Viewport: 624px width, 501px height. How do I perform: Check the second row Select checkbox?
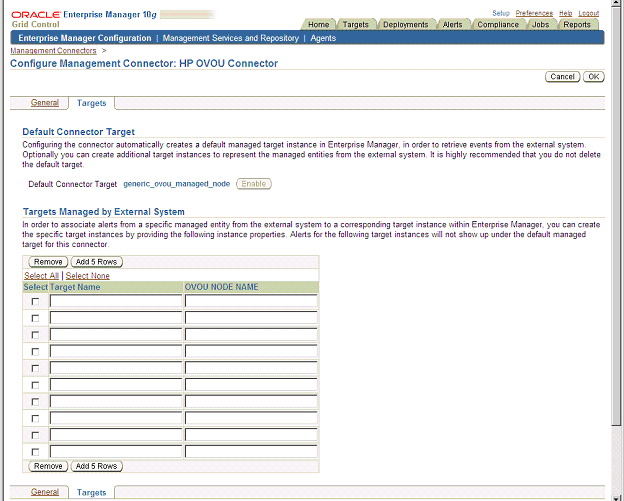tap(35, 318)
